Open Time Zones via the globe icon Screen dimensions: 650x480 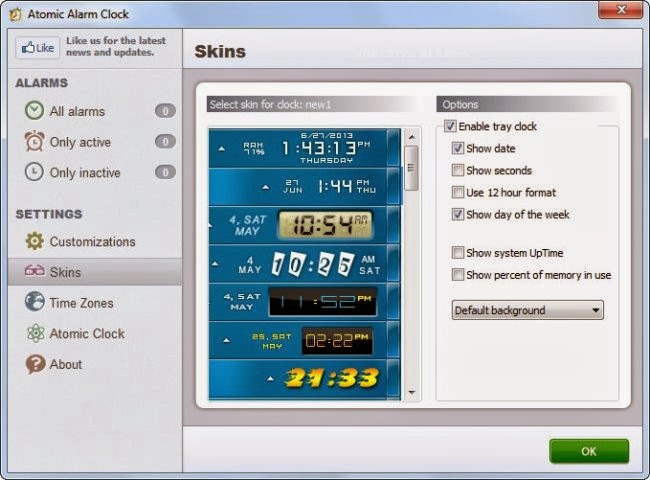[x=34, y=302]
